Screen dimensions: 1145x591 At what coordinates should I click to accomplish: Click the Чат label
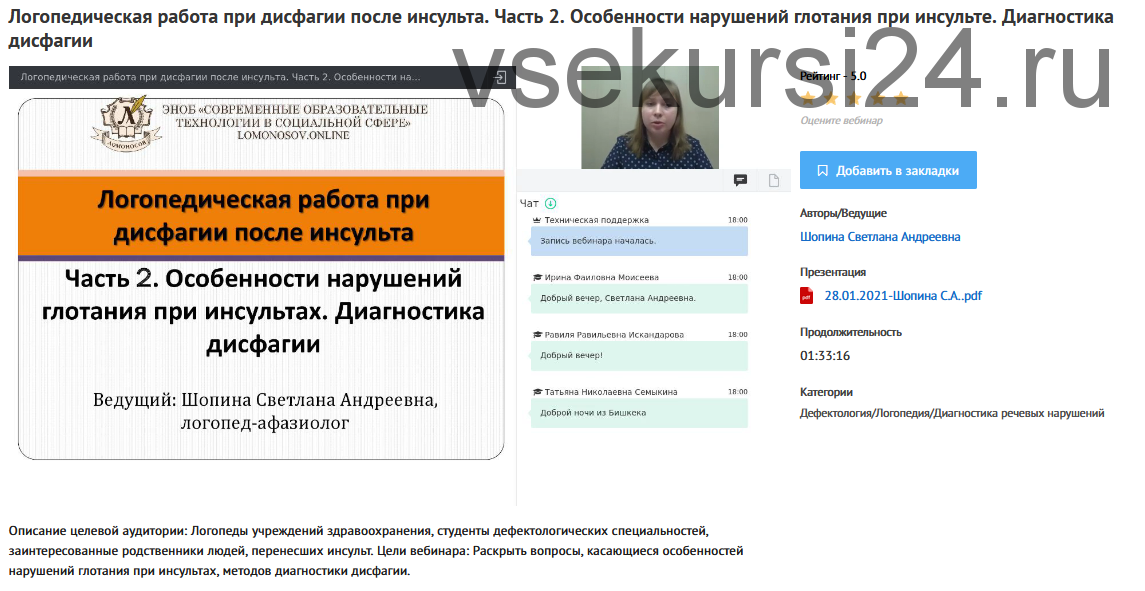tap(529, 204)
